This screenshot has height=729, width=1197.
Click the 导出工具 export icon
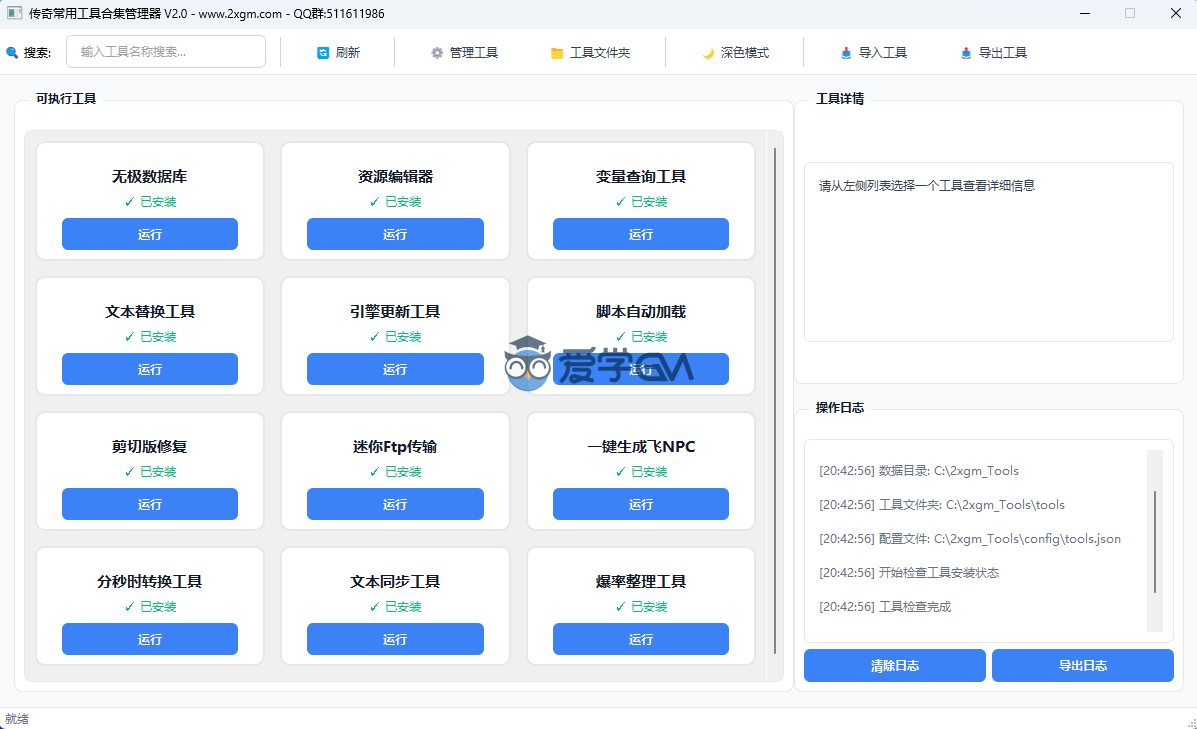pyautogui.click(x=966, y=53)
